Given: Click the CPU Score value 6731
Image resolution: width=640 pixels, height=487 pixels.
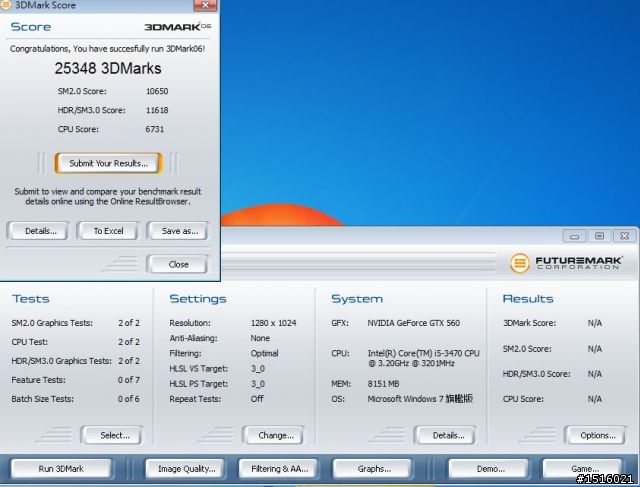Looking at the screenshot, I should coord(155,129).
